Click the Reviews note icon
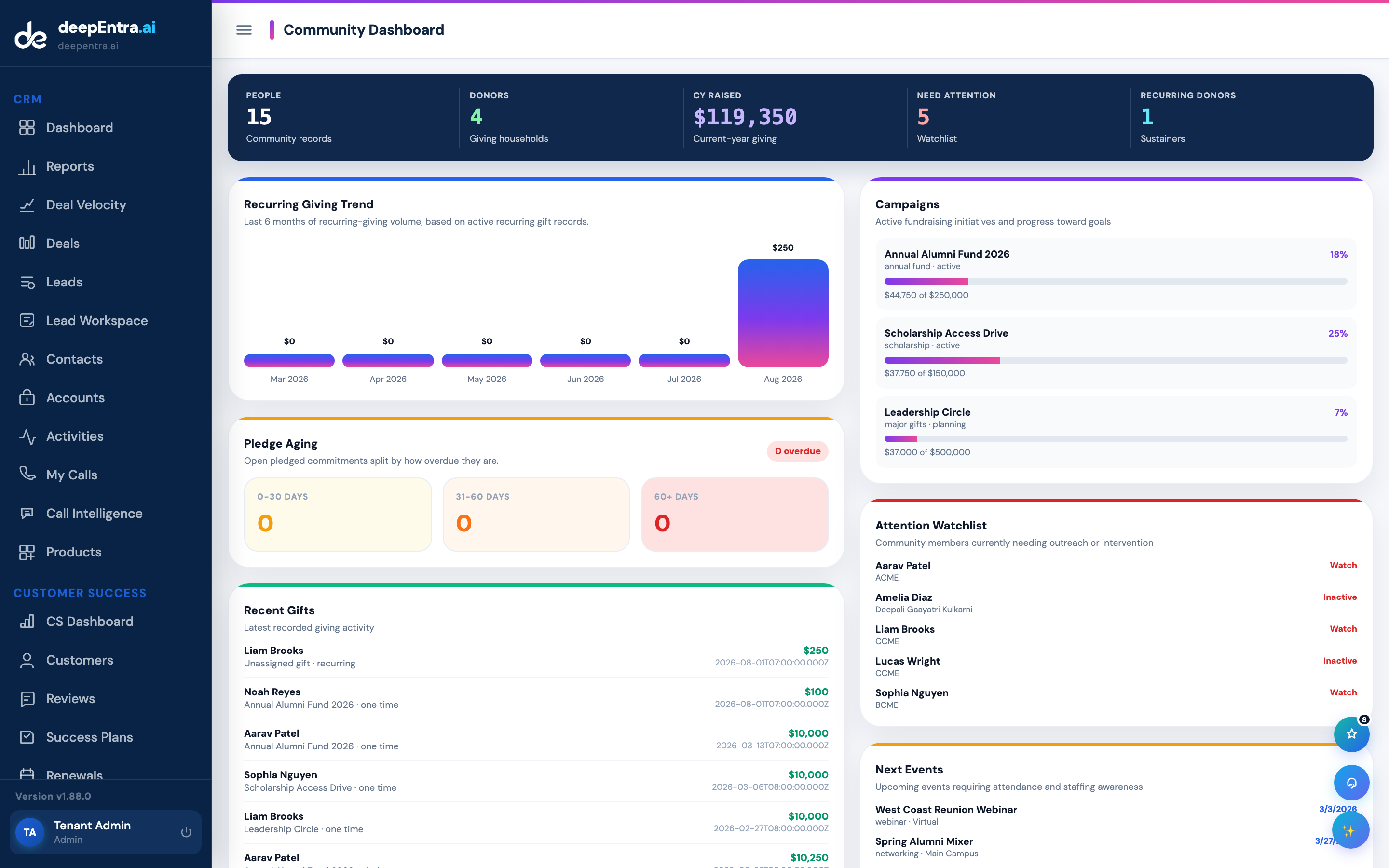Screen dimensions: 1389x868 tap(27, 699)
